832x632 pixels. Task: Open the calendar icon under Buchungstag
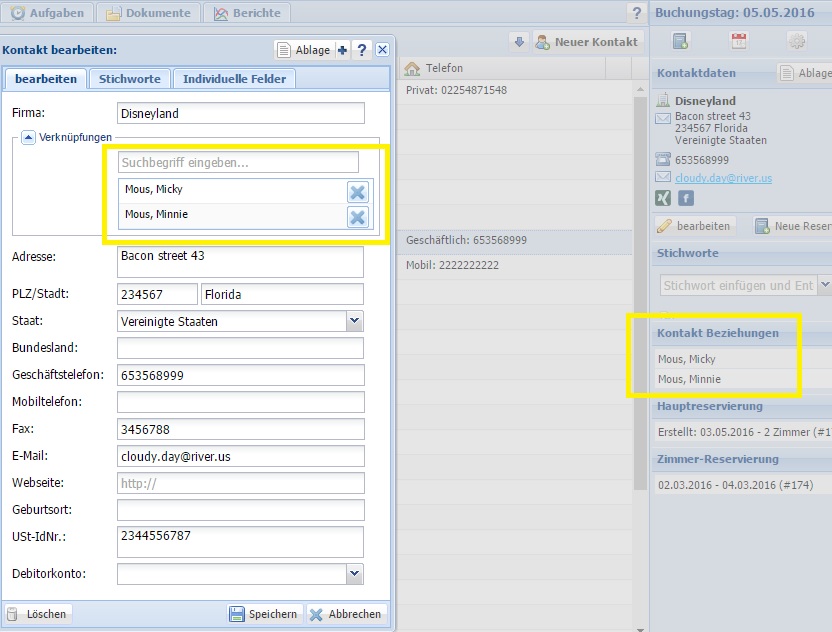739,41
